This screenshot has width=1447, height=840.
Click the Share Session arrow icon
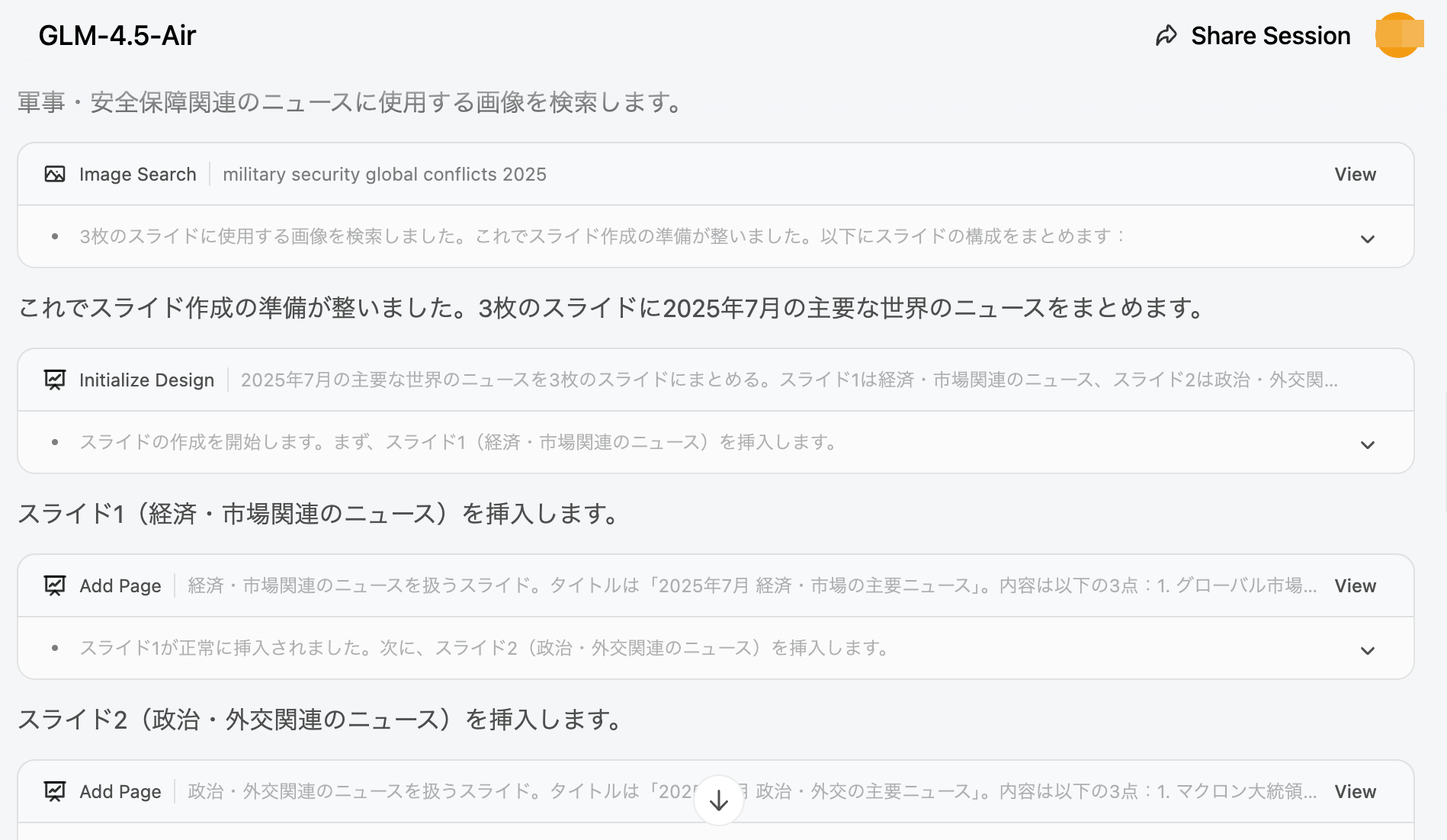(1166, 36)
